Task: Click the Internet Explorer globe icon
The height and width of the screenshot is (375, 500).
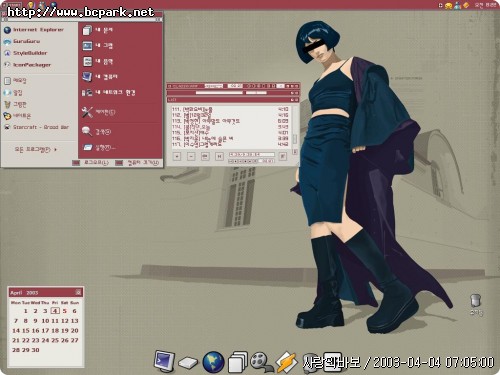Action: pos(7,30)
